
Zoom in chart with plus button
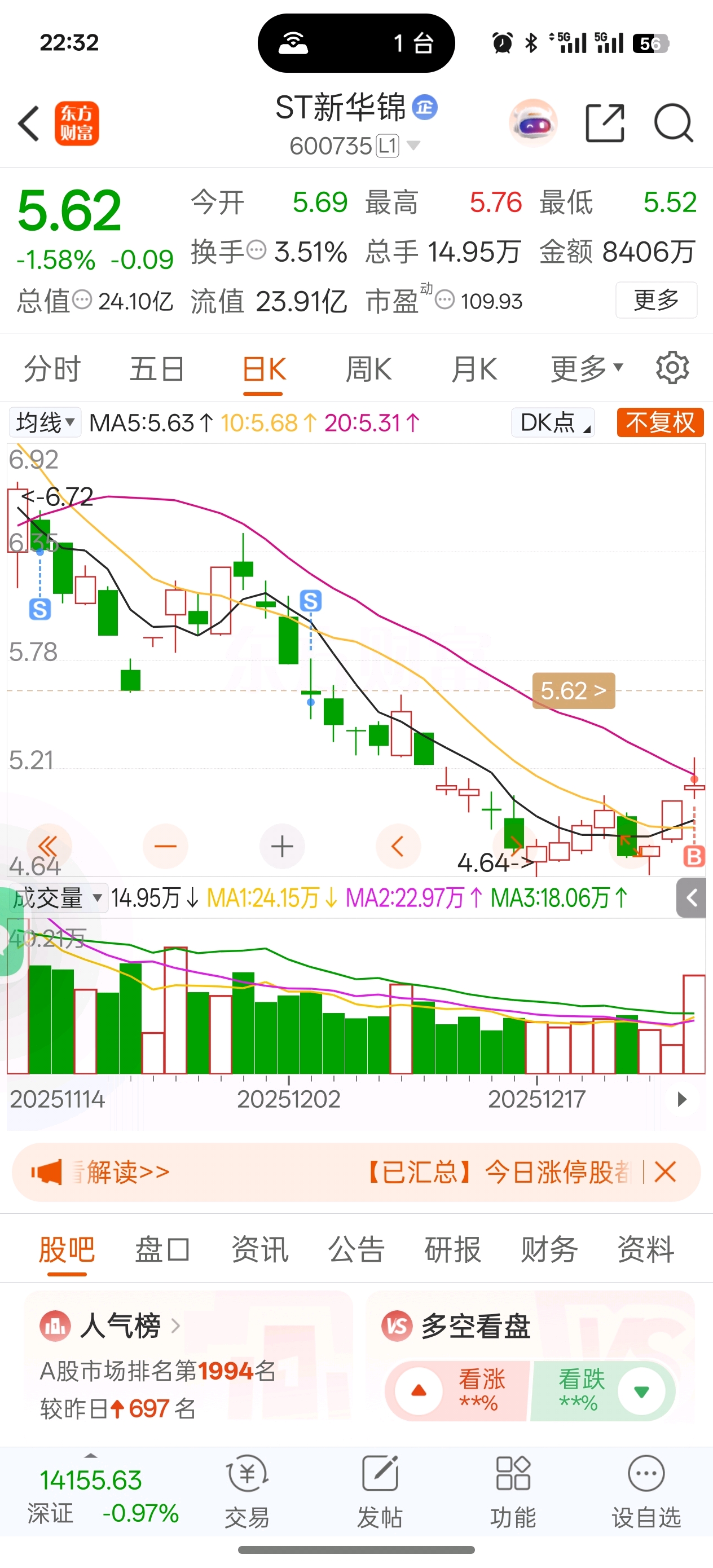tap(282, 846)
